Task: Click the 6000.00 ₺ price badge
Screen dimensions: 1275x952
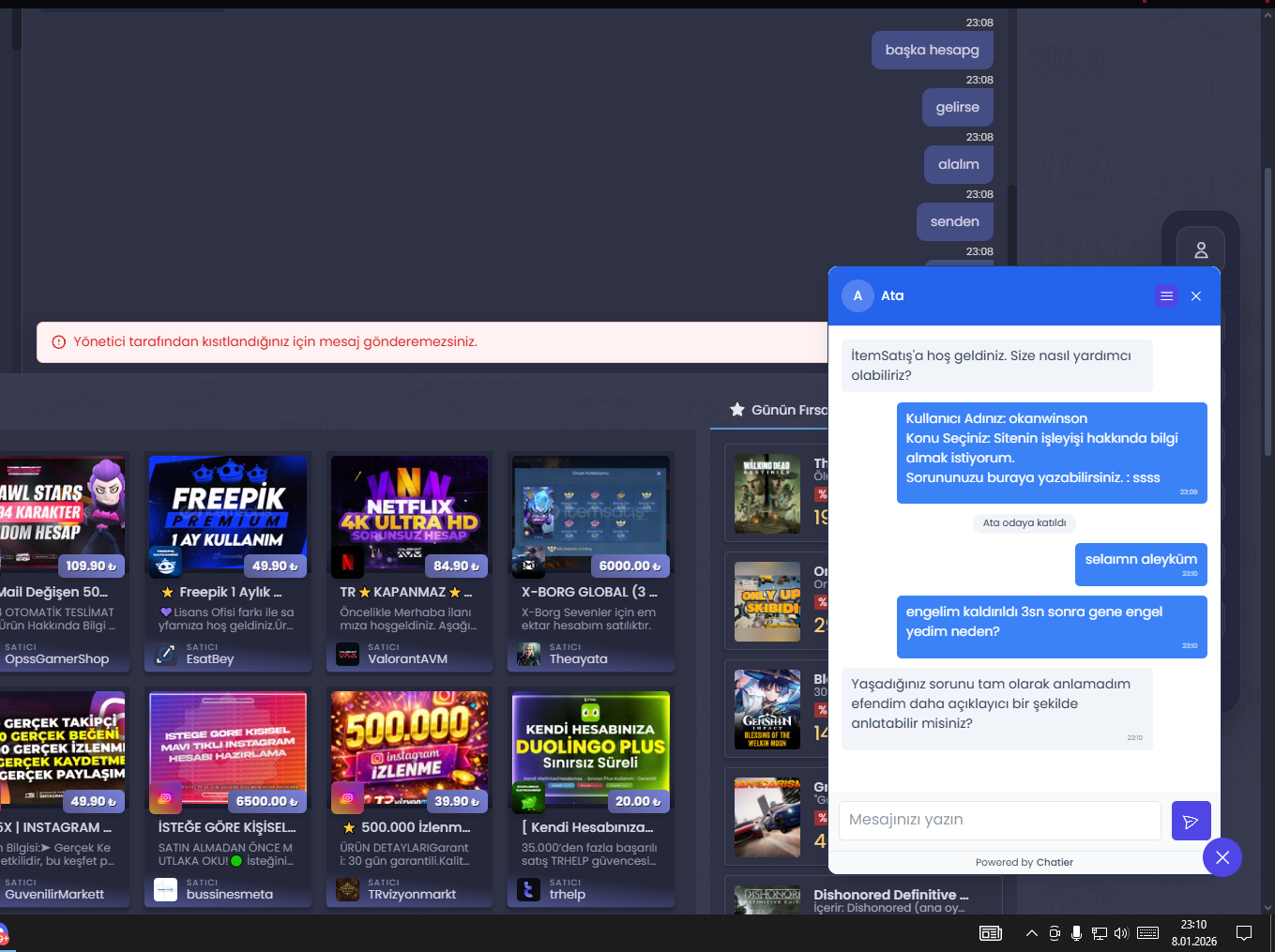Action: point(630,567)
